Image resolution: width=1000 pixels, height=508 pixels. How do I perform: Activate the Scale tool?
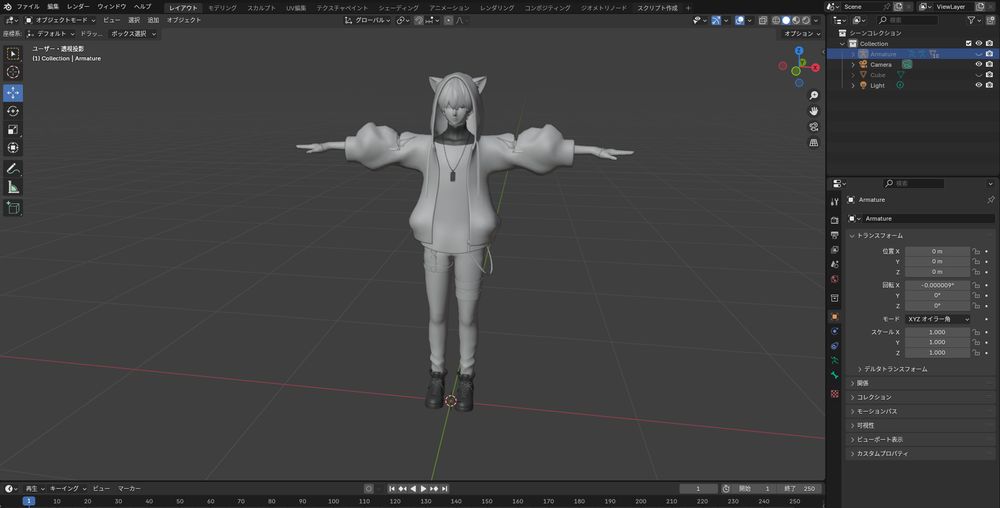pos(13,129)
